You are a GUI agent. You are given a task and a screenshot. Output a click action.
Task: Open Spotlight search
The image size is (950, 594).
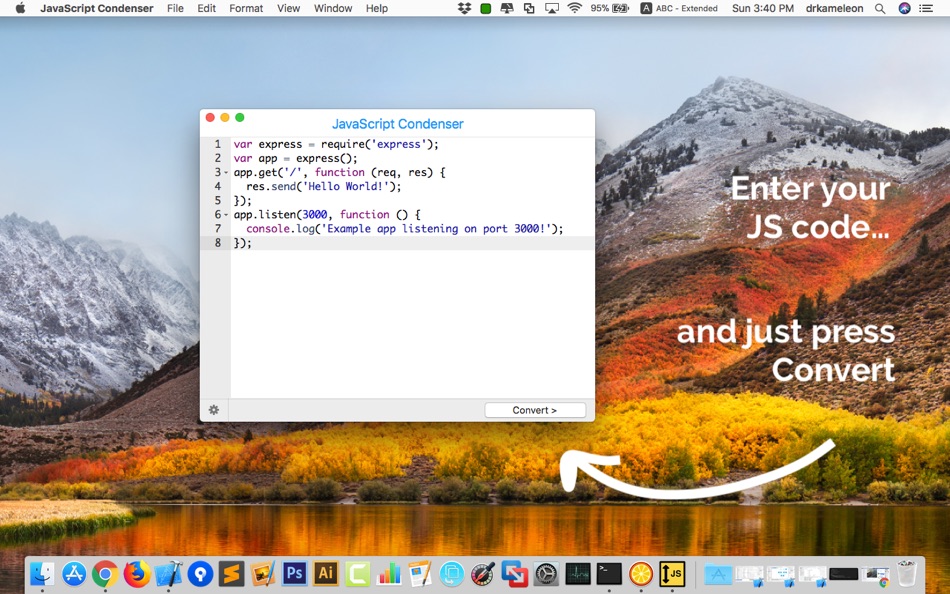[880, 8]
